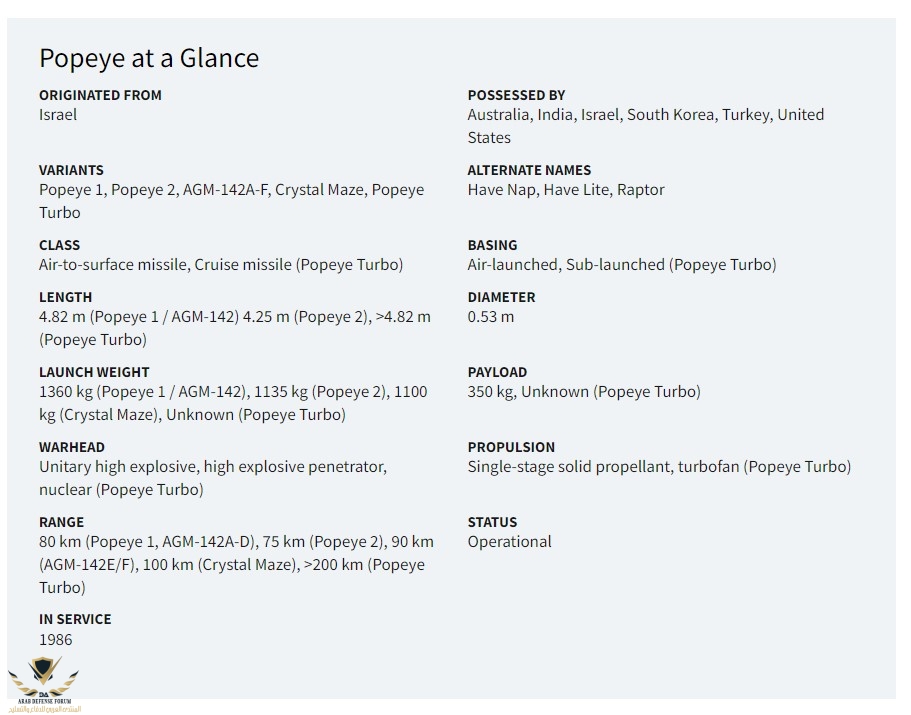Screen dimensions: 911x715
Task: Click the 'BASING' field label
Action: [x=492, y=245]
